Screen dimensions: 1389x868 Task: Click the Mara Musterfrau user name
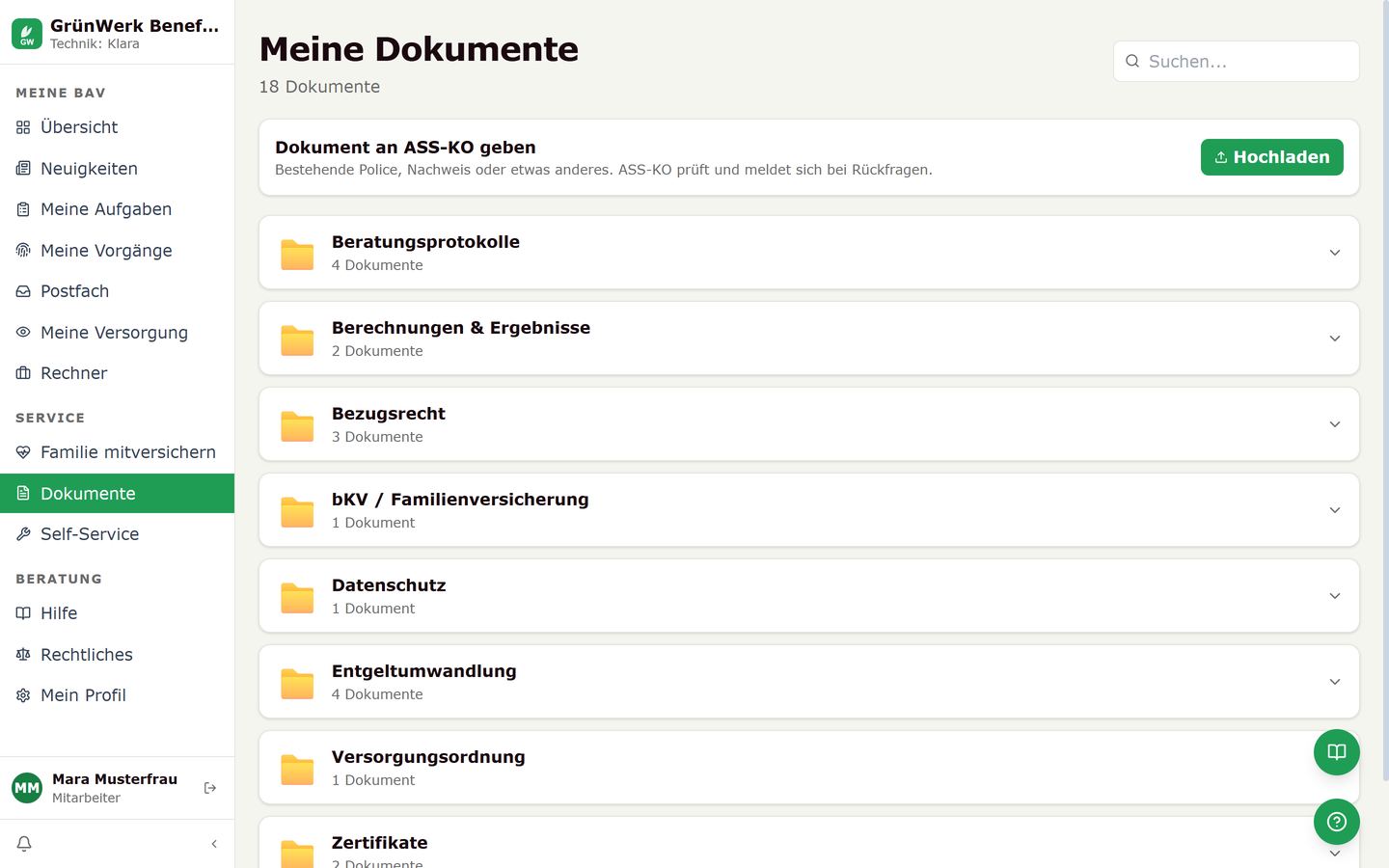pos(115,779)
